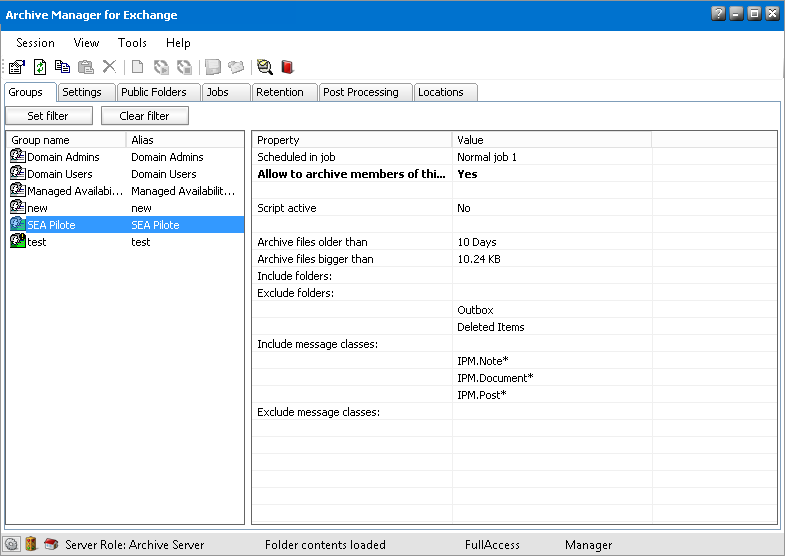Click the gear icon in status bar
Image resolution: width=785 pixels, height=556 pixels.
(x=12, y=545)
